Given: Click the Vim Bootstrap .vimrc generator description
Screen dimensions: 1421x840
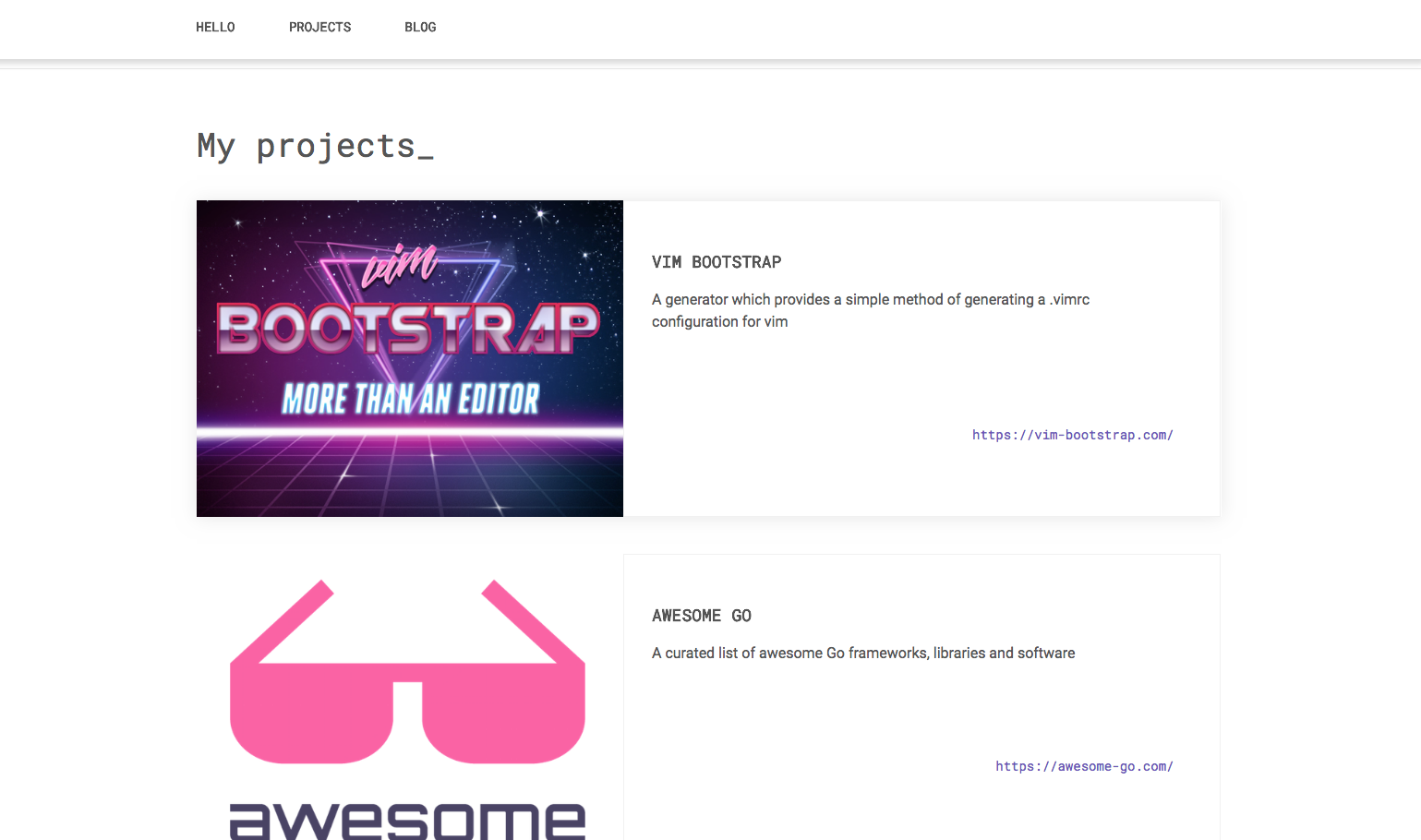Looking at the screenshot, I should (x=871, y=310).
